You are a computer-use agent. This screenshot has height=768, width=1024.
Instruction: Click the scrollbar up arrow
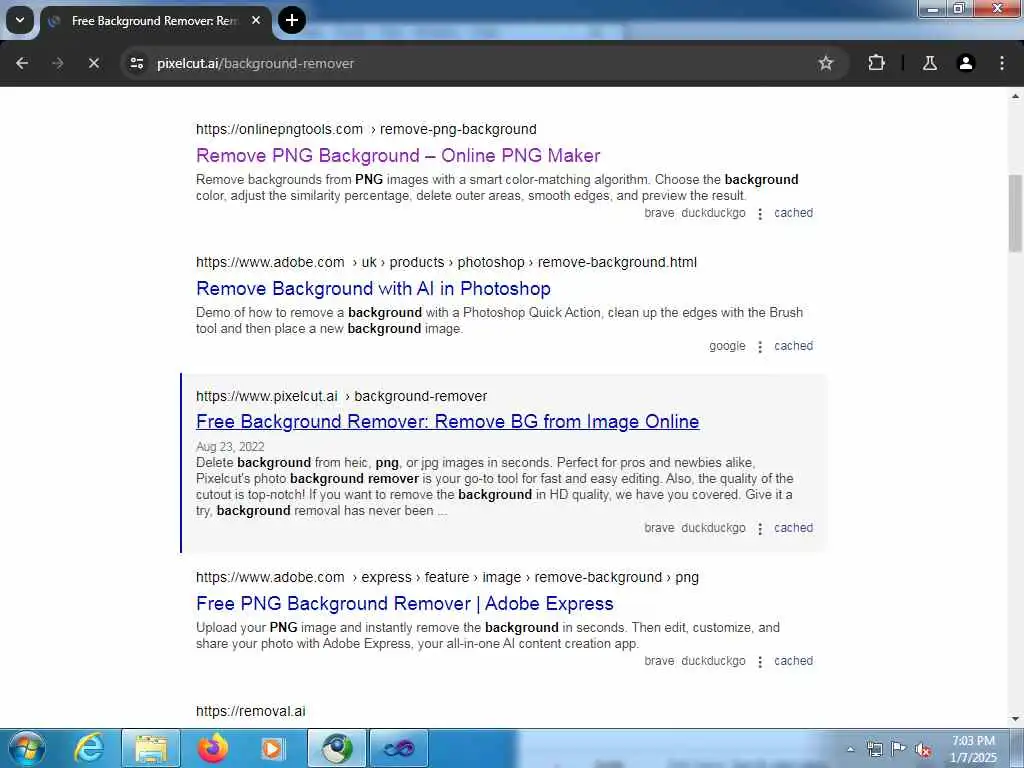click(x=1015, y=97)
